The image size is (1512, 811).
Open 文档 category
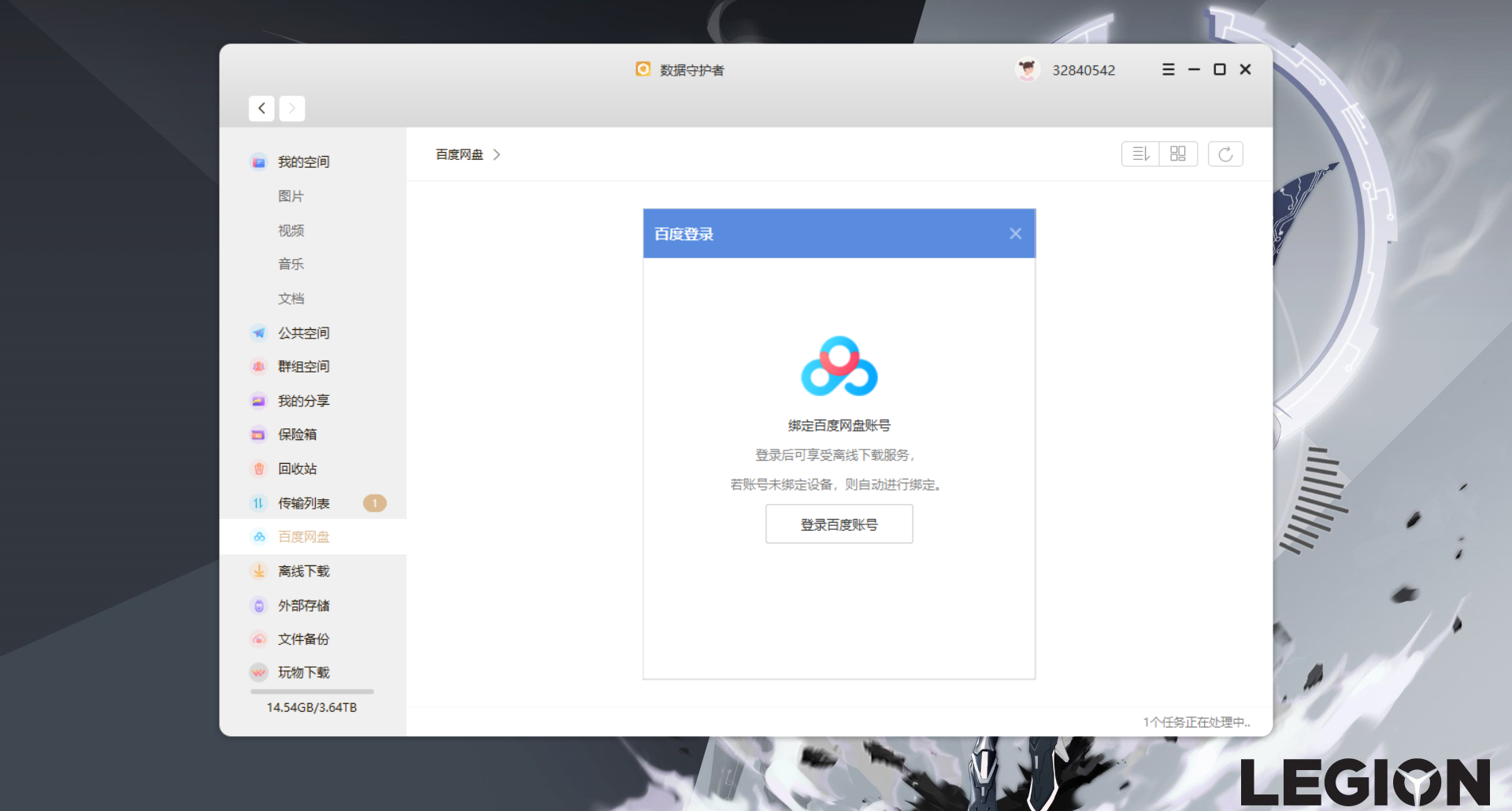[291, 299]
